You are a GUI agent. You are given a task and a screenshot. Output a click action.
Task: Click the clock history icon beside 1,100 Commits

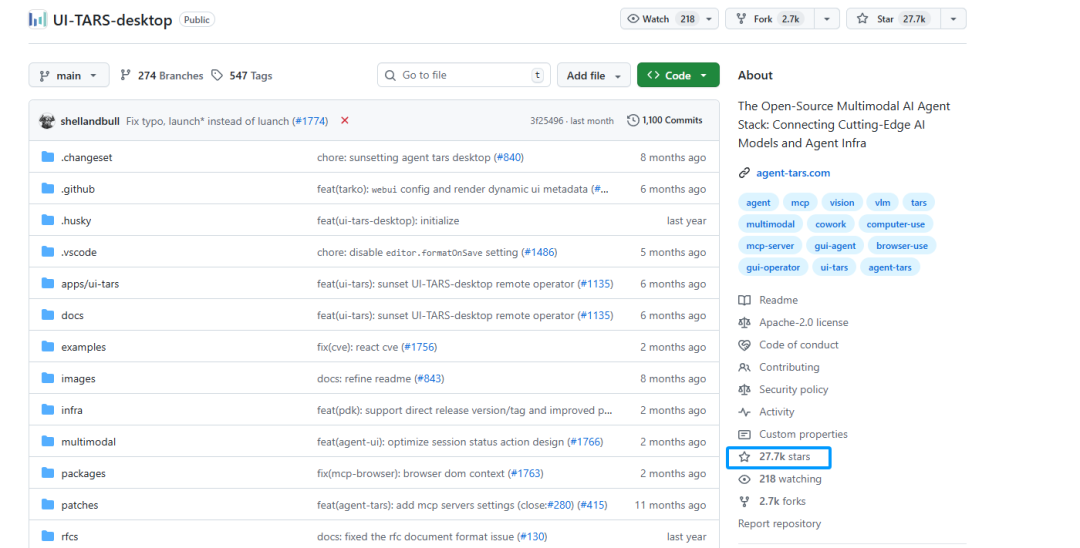pyautogui.click(x=633, y=120)
